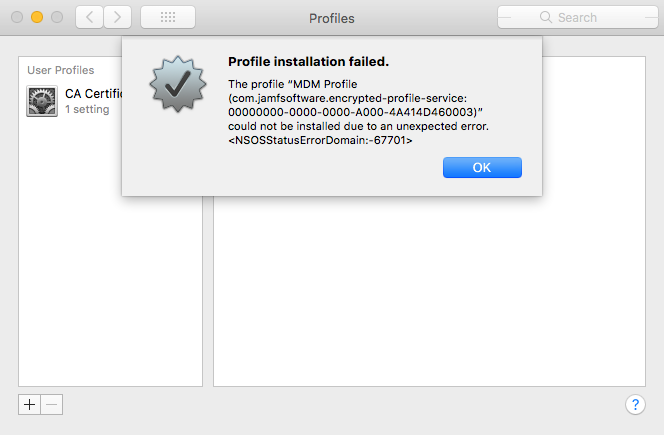Click the NSOSStatusErrorDomain error code text

click(x=320, y=140)
